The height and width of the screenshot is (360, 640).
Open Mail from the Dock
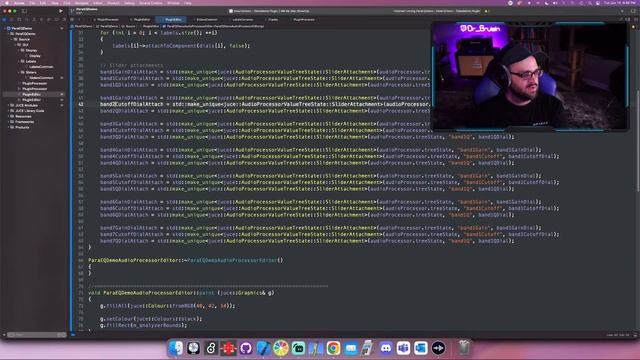click(x=351, y=348)
